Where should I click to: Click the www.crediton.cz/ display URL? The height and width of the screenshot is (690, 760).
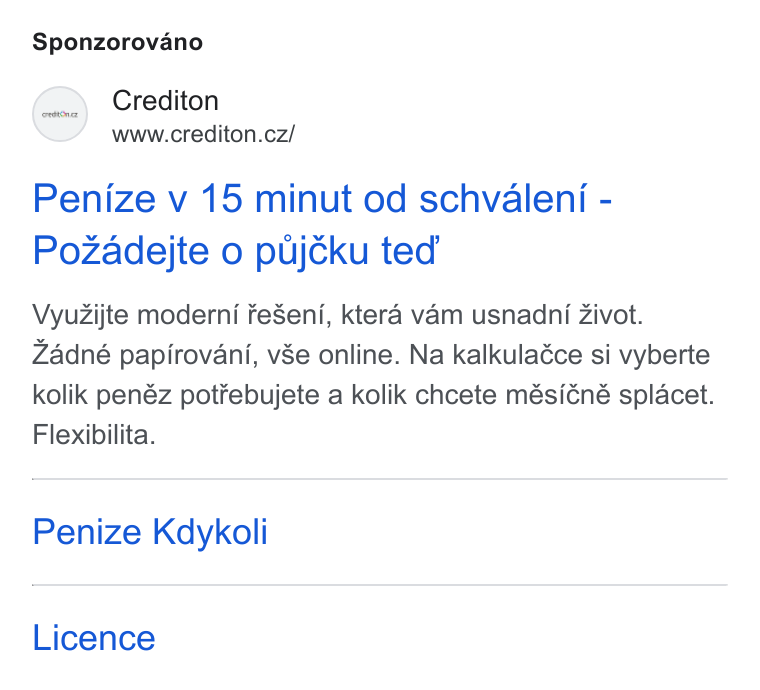click(203, 134)
